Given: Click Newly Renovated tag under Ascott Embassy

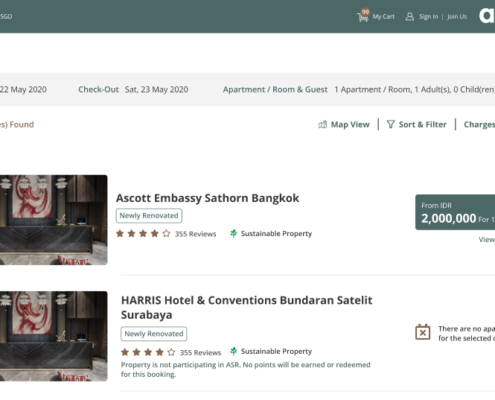Looking at the screenshot, I should coord(149,216).
